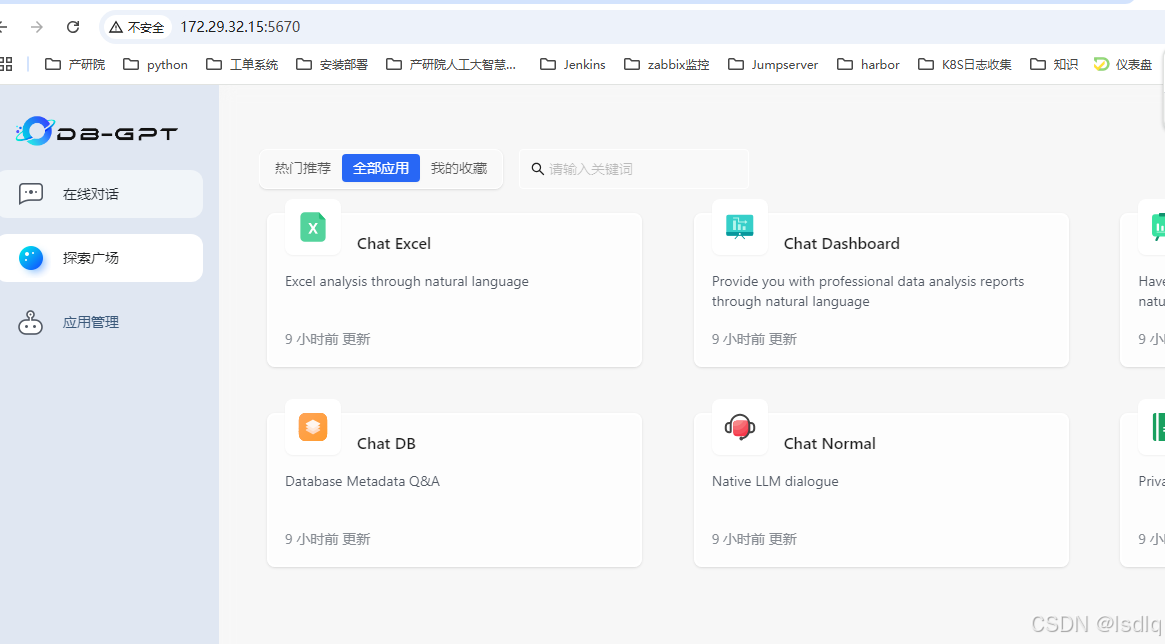Click the Chat DB orange layers icon
Screen dimensions: 1165x644
(313, 427)
